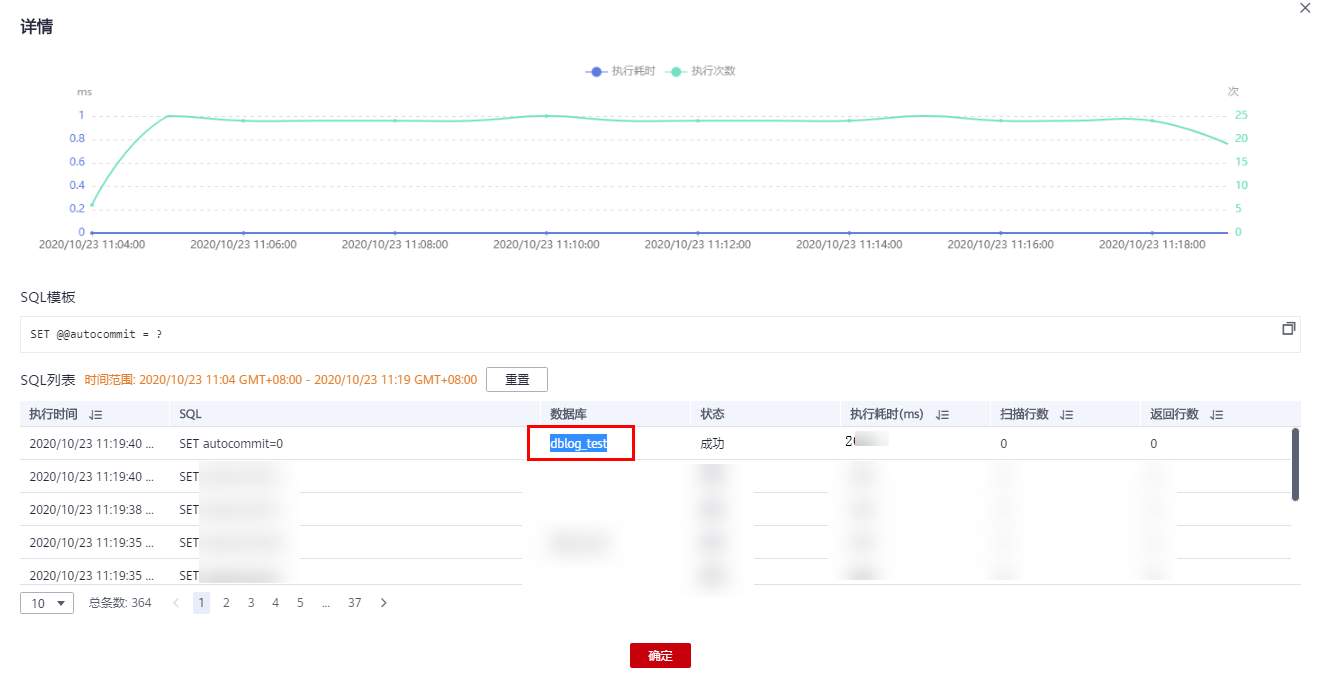Screen dimensions: 1323x675
Task: Go to page 2
Action: pos(226,603)
